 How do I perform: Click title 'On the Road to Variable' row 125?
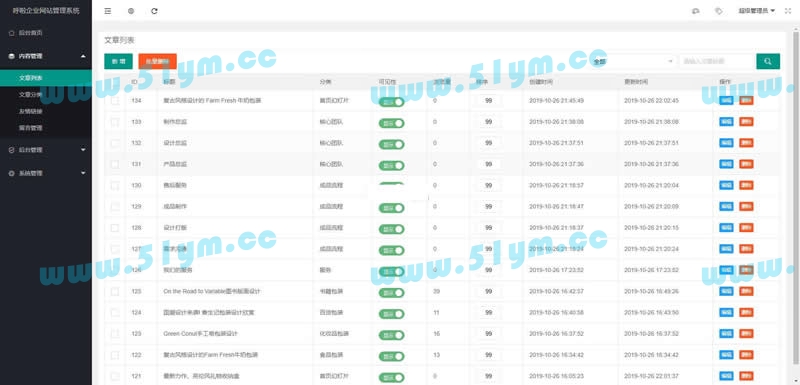[212, 291]
